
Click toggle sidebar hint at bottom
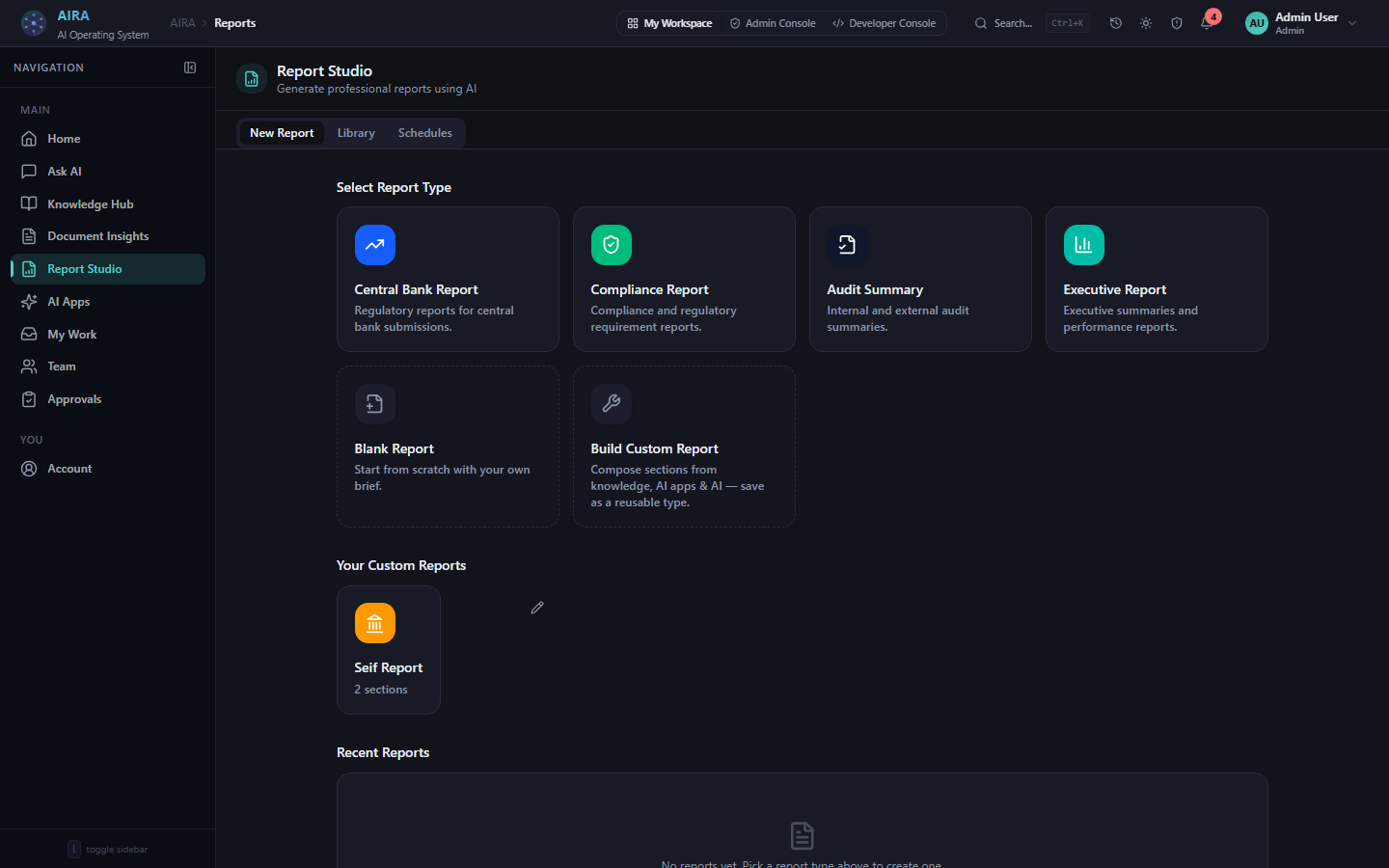[x=107, y=849]
